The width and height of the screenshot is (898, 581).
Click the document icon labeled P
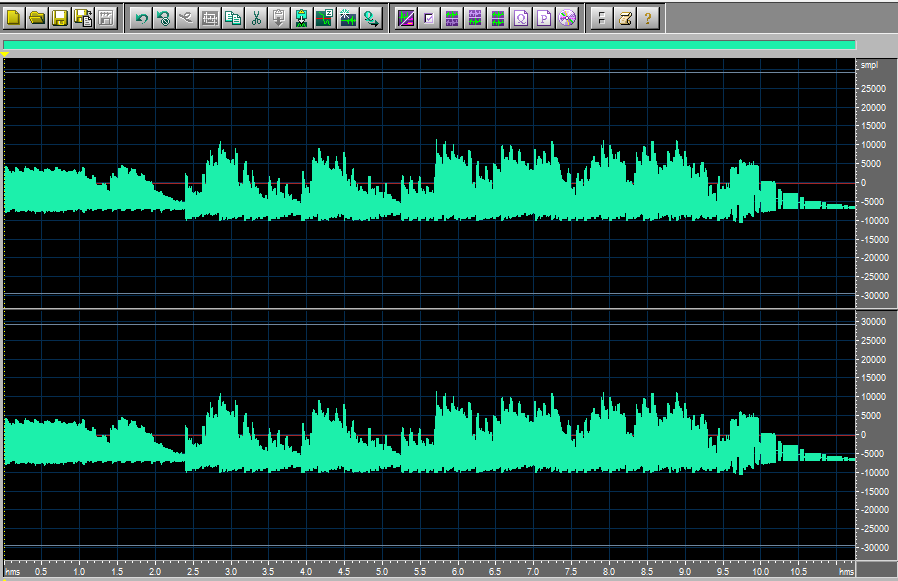543,17
